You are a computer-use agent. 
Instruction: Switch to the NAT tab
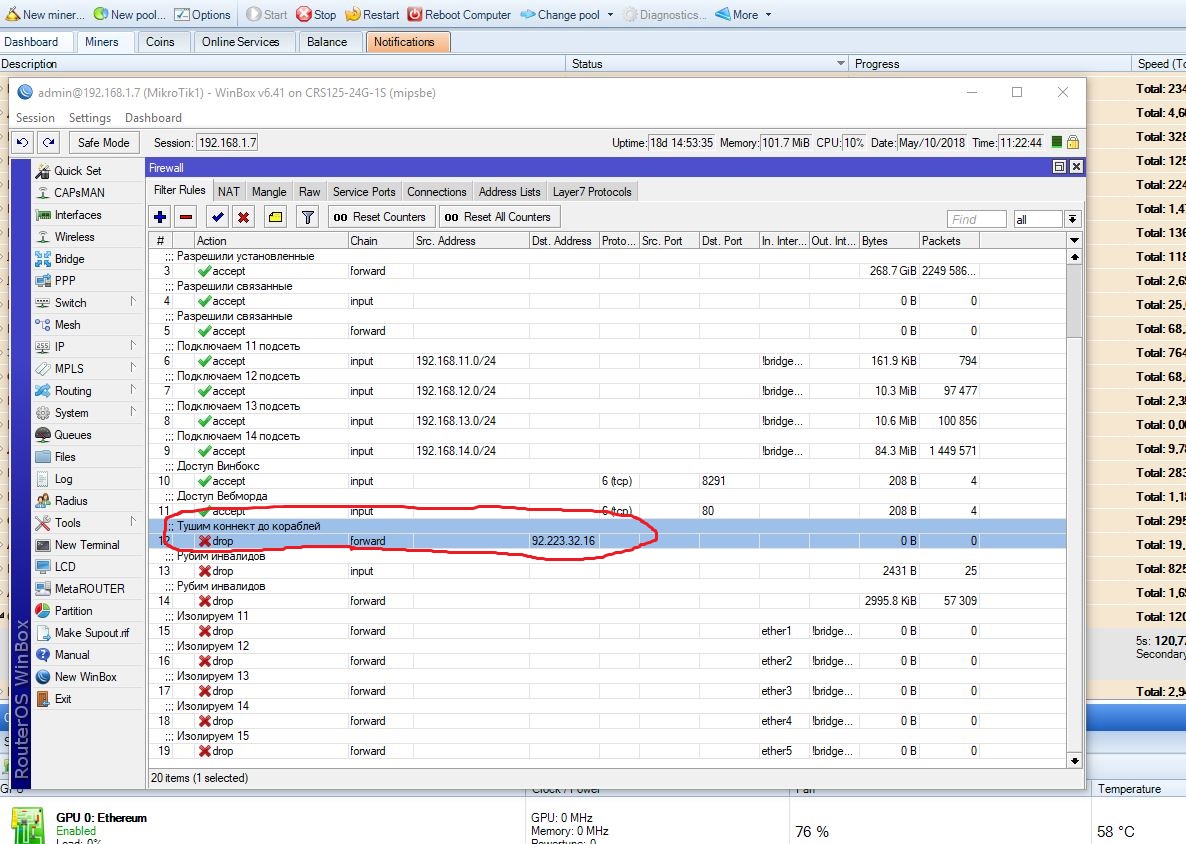pyautogui.click(x=228, y=192)
